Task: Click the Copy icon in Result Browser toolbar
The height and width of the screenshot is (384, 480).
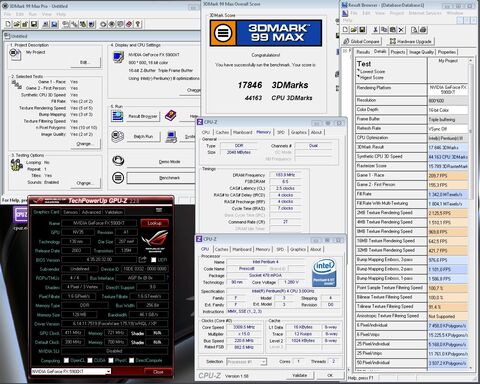Action: pos(384,30)
